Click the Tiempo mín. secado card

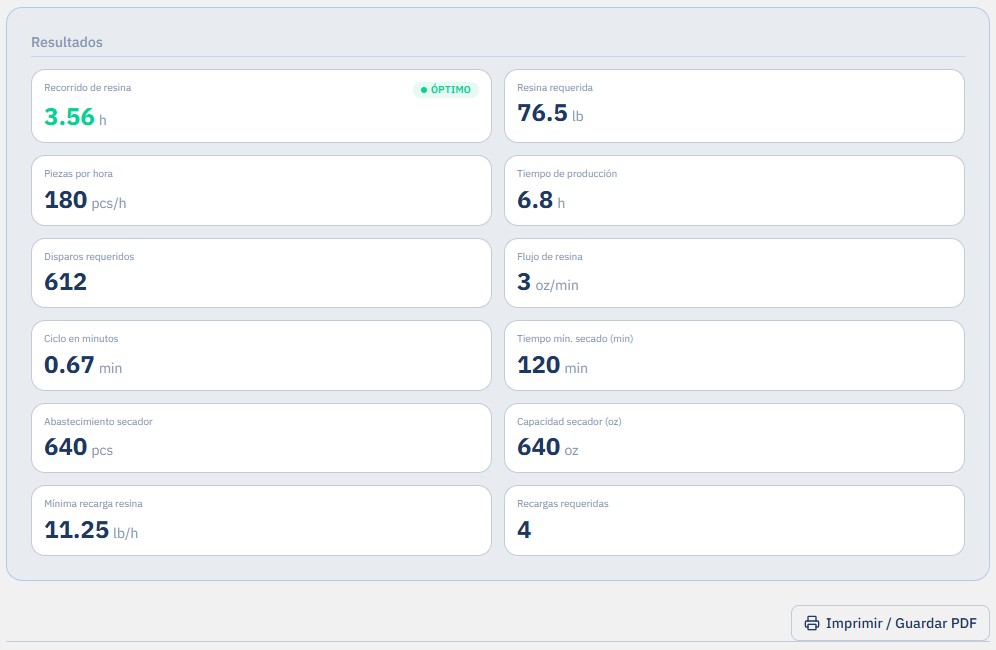(734, 356)
